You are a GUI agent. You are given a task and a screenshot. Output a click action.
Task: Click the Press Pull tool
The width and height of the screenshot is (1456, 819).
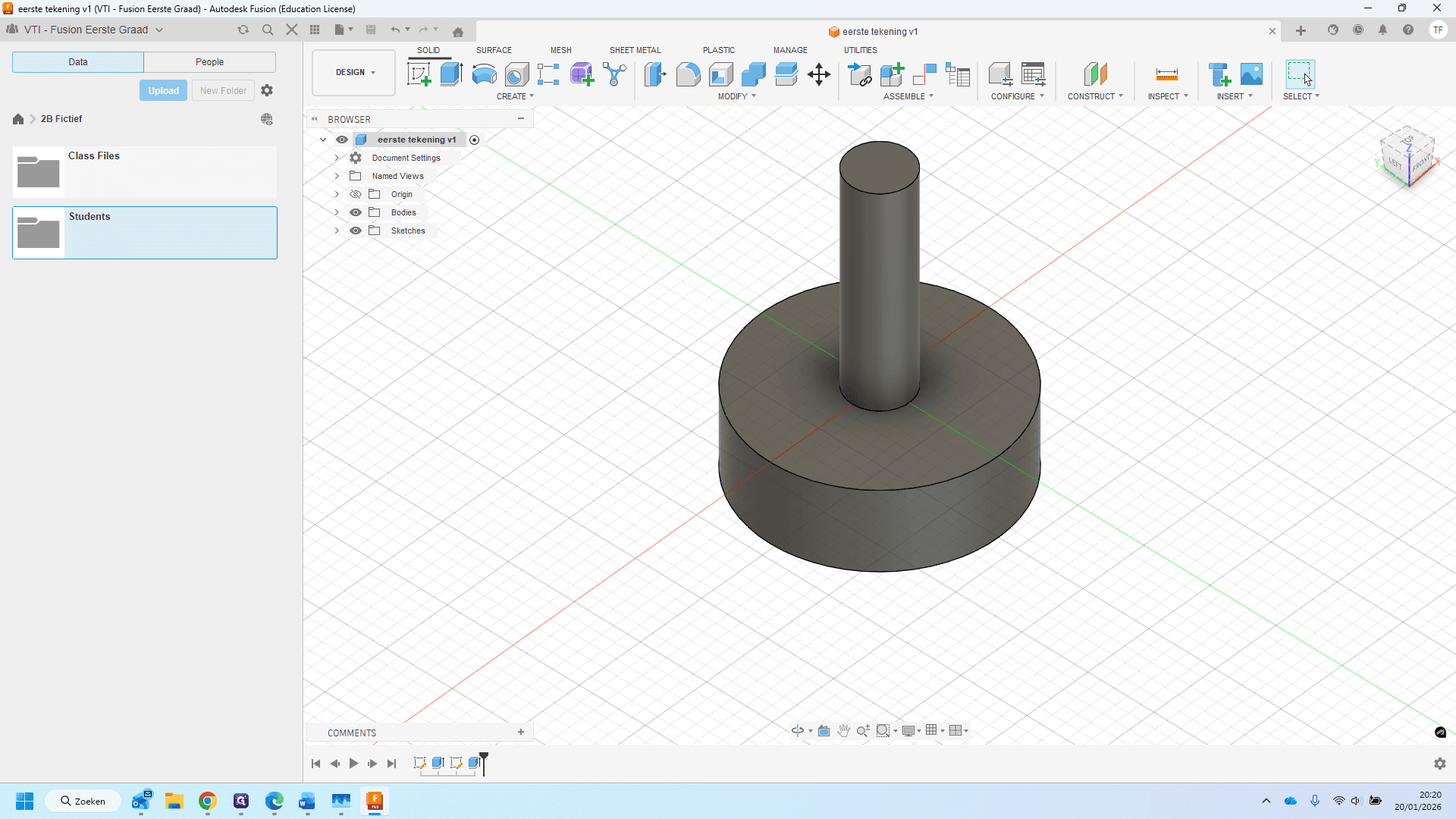(x=655, y=74)
